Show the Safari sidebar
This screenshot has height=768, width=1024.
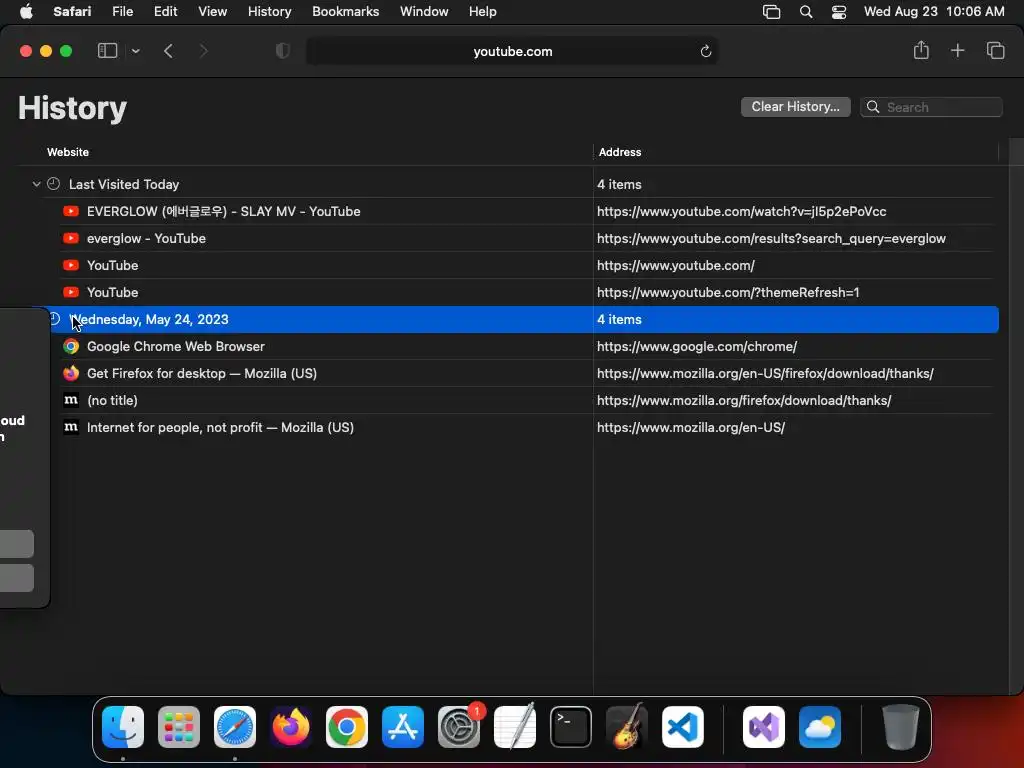click(107, 51)
